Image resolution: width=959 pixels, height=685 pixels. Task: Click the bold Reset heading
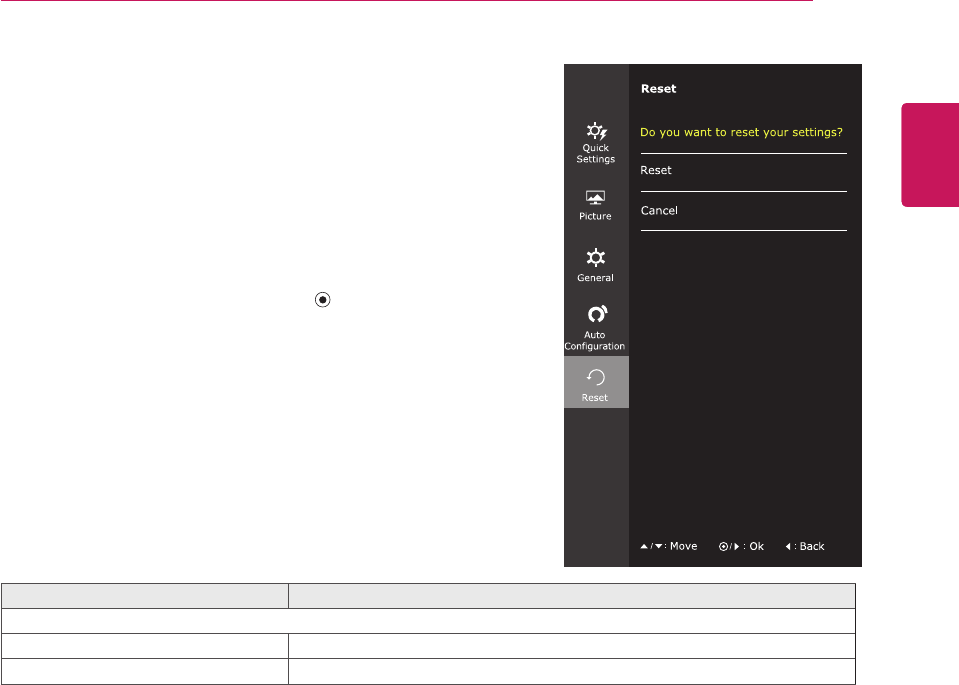[658, 89]
